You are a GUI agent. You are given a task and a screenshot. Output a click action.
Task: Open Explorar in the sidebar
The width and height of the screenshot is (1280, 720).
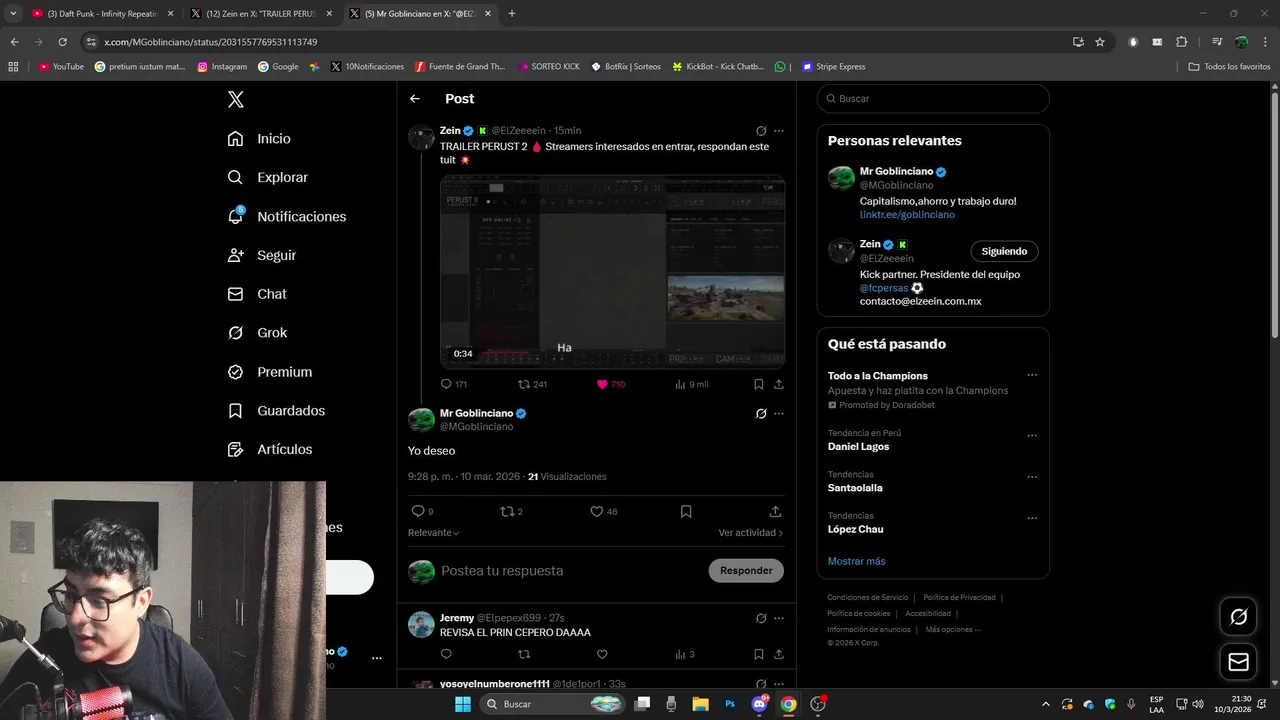[267, 177]
